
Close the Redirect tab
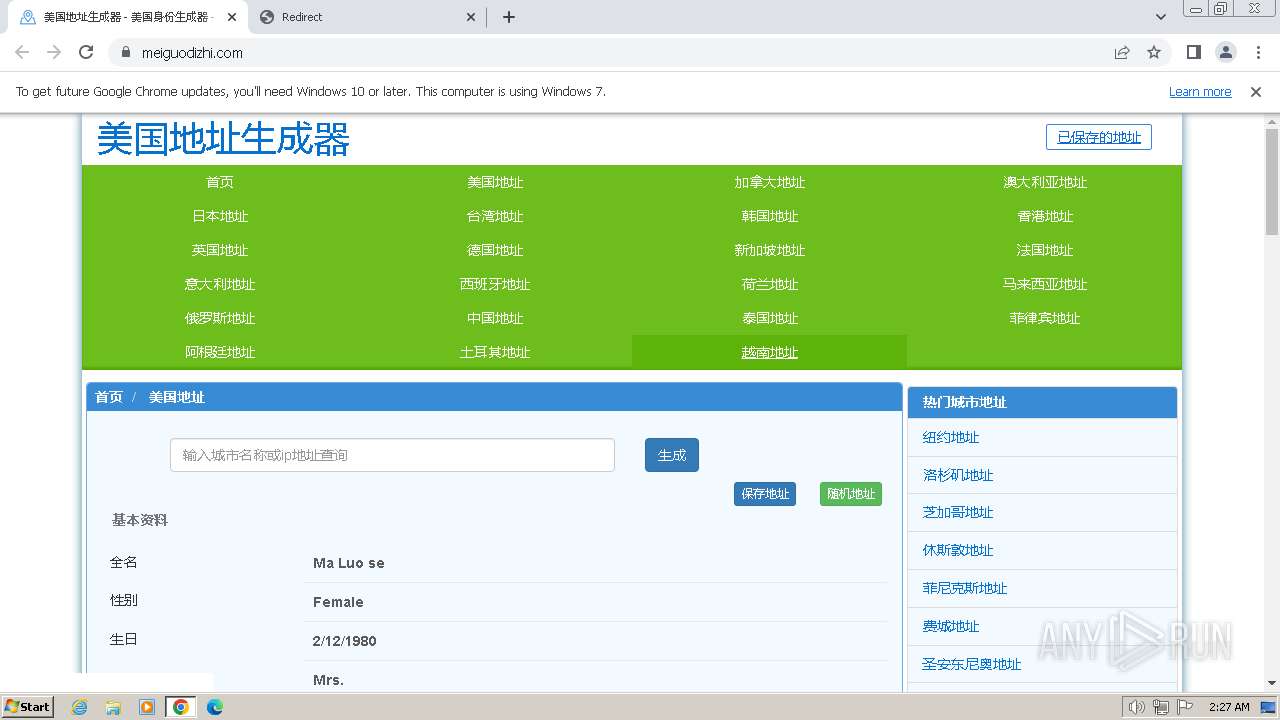(x=472, y=17)
